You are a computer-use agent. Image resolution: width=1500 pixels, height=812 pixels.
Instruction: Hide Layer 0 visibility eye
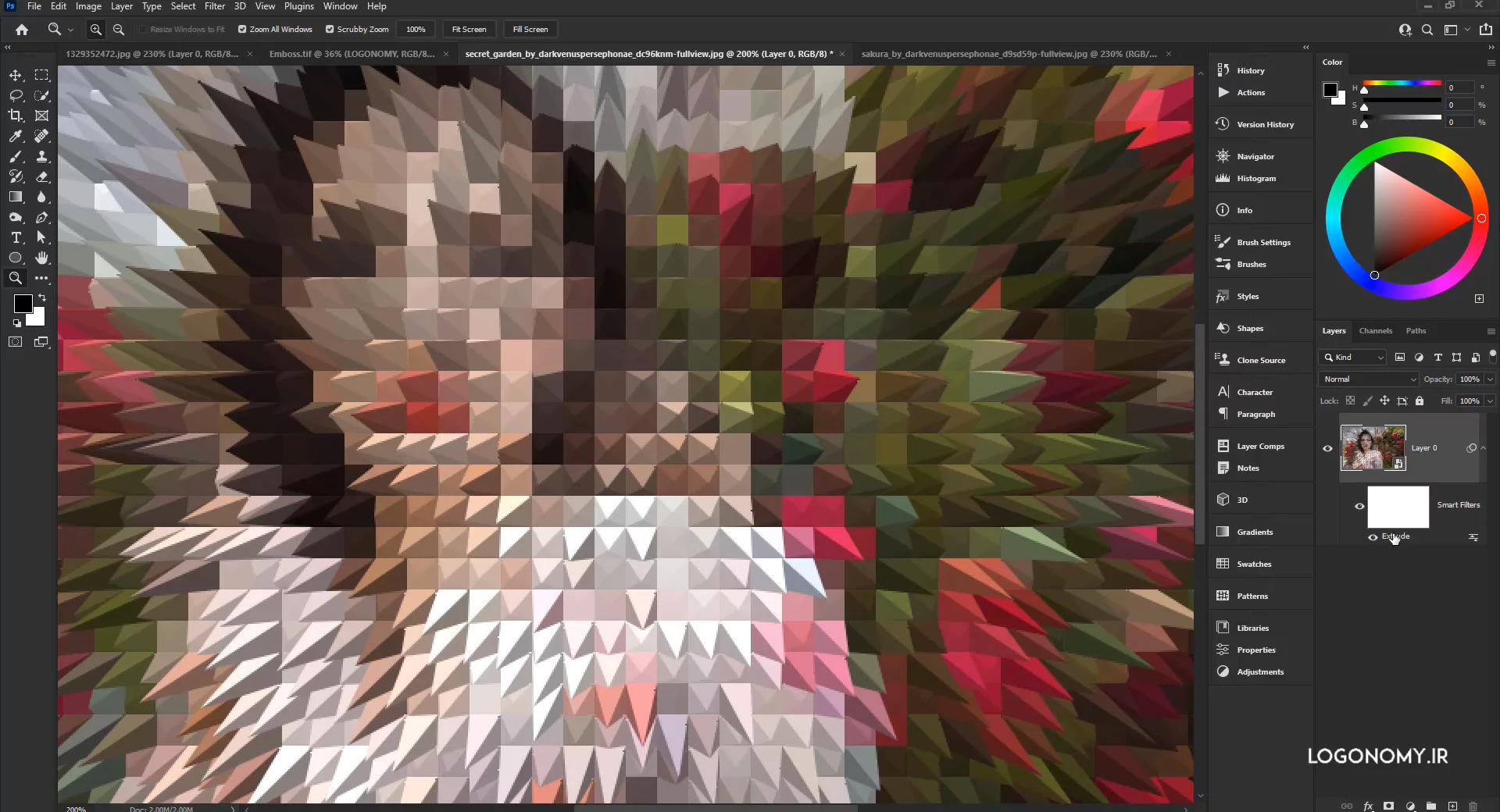(1327, 448)
